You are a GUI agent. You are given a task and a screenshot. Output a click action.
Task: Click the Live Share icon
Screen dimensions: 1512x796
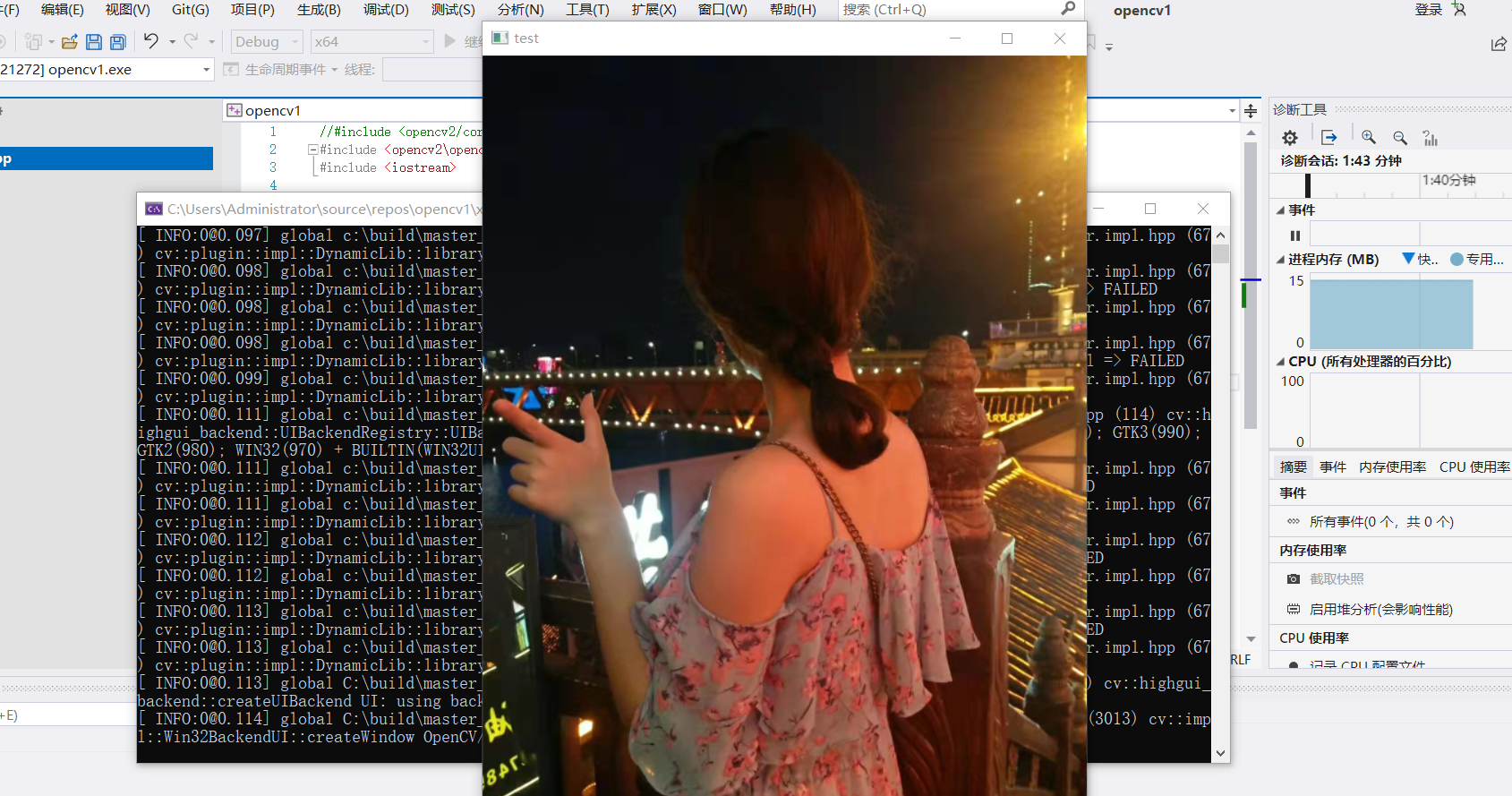click(1499, 44)
